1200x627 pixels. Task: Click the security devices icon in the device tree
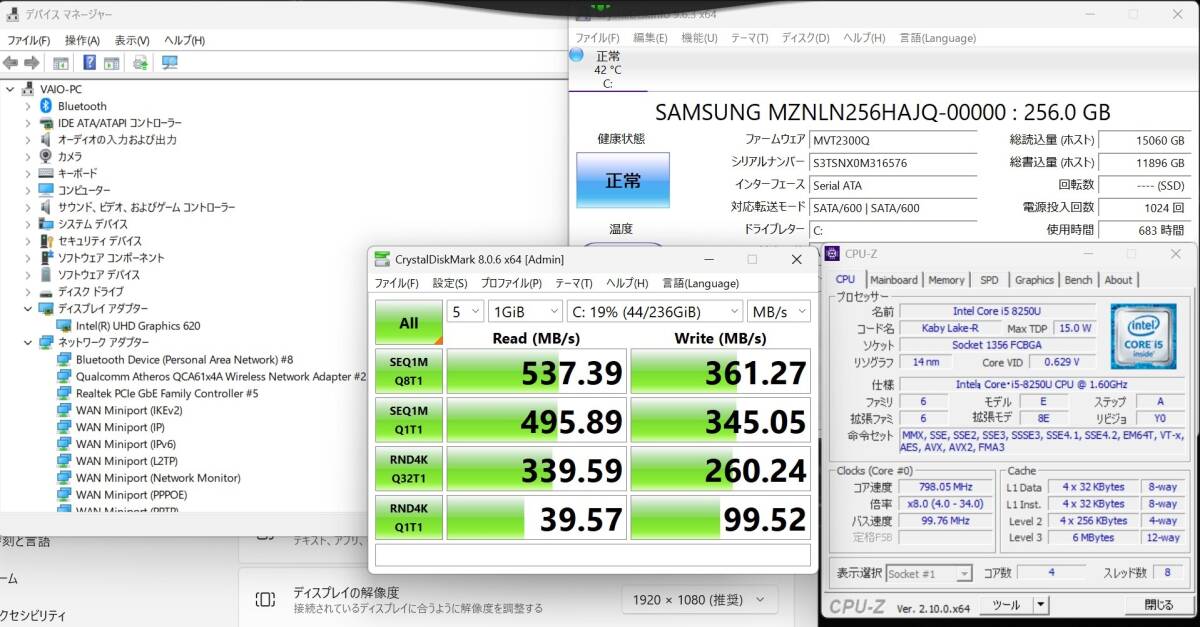tap(46, 241)
